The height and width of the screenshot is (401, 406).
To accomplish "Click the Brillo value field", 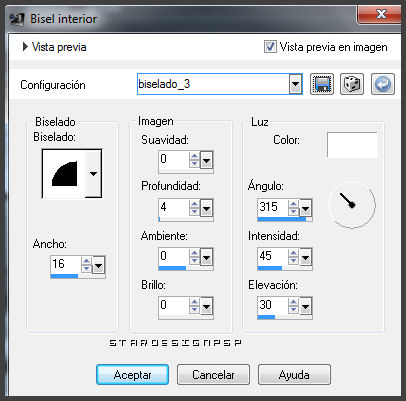I will [174, 305].
